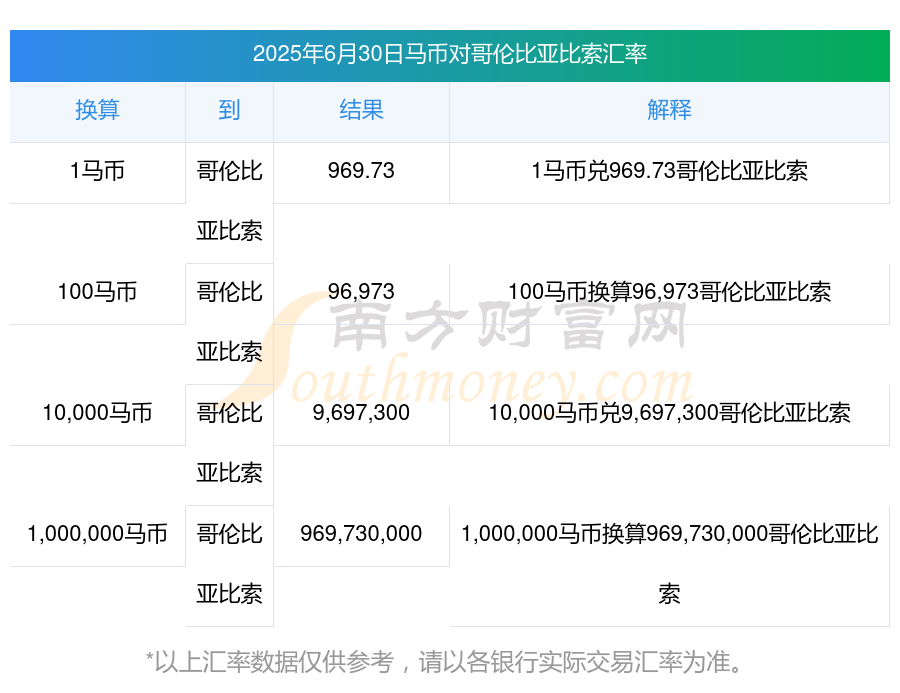The image size is (900, 693).
Task: Click the explanation 1,000,000马币换算969,730,000哥伦比亚比索
Action: click(x=669, y=564)
